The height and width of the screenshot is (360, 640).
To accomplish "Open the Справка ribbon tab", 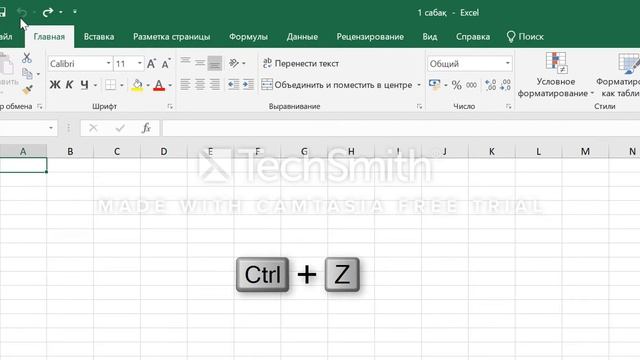I will 473,37.
